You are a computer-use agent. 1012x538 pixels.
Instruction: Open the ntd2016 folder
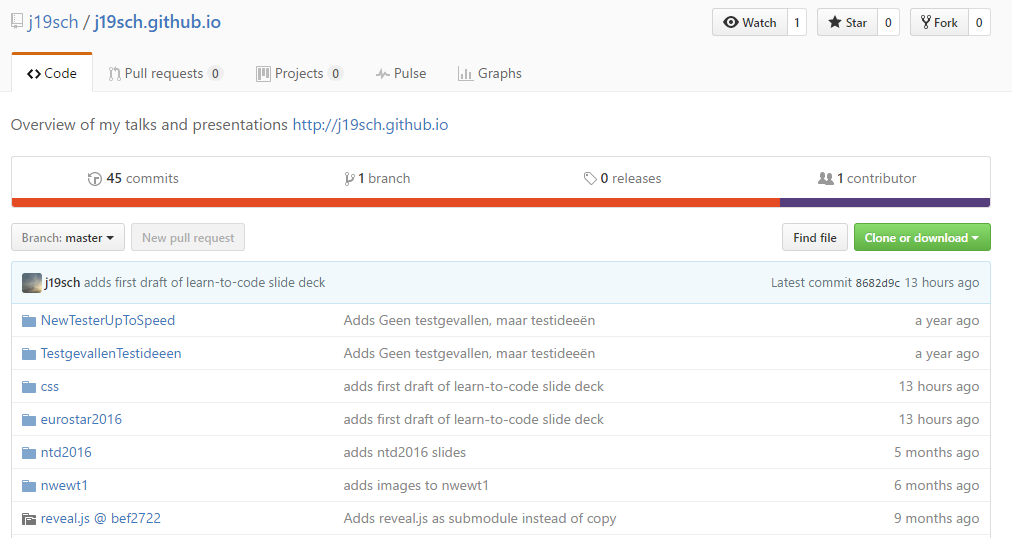66,452
